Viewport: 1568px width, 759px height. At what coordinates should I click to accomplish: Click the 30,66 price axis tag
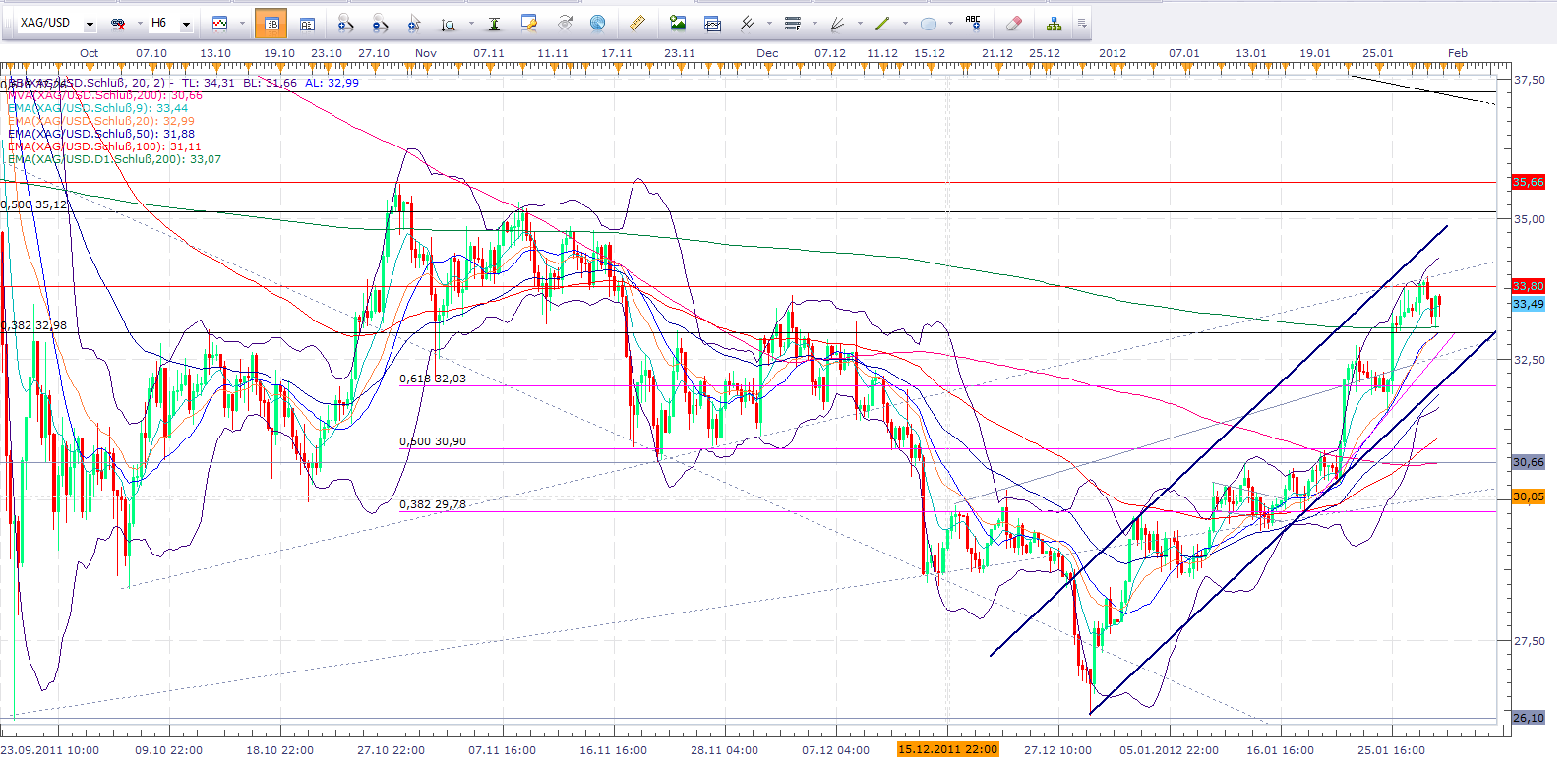click(x=1529, y=462)
